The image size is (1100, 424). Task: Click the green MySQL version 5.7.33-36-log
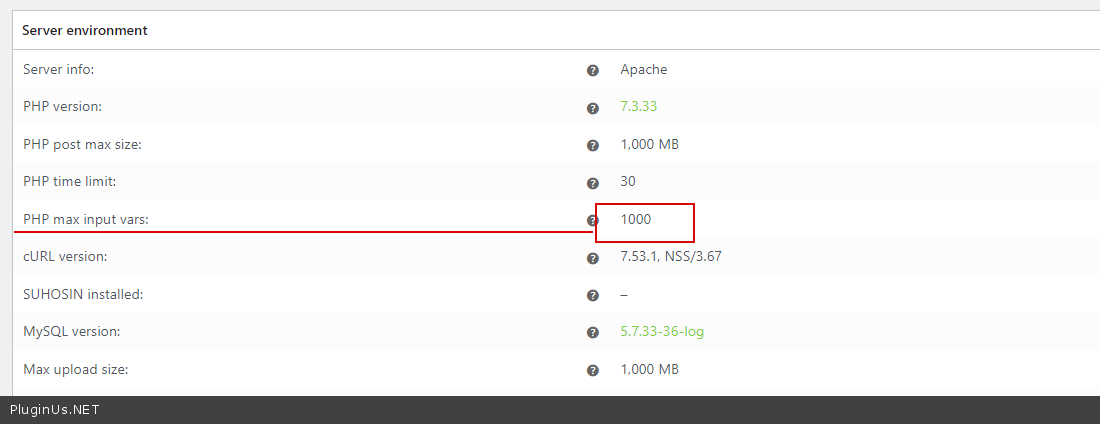(662, 331)
